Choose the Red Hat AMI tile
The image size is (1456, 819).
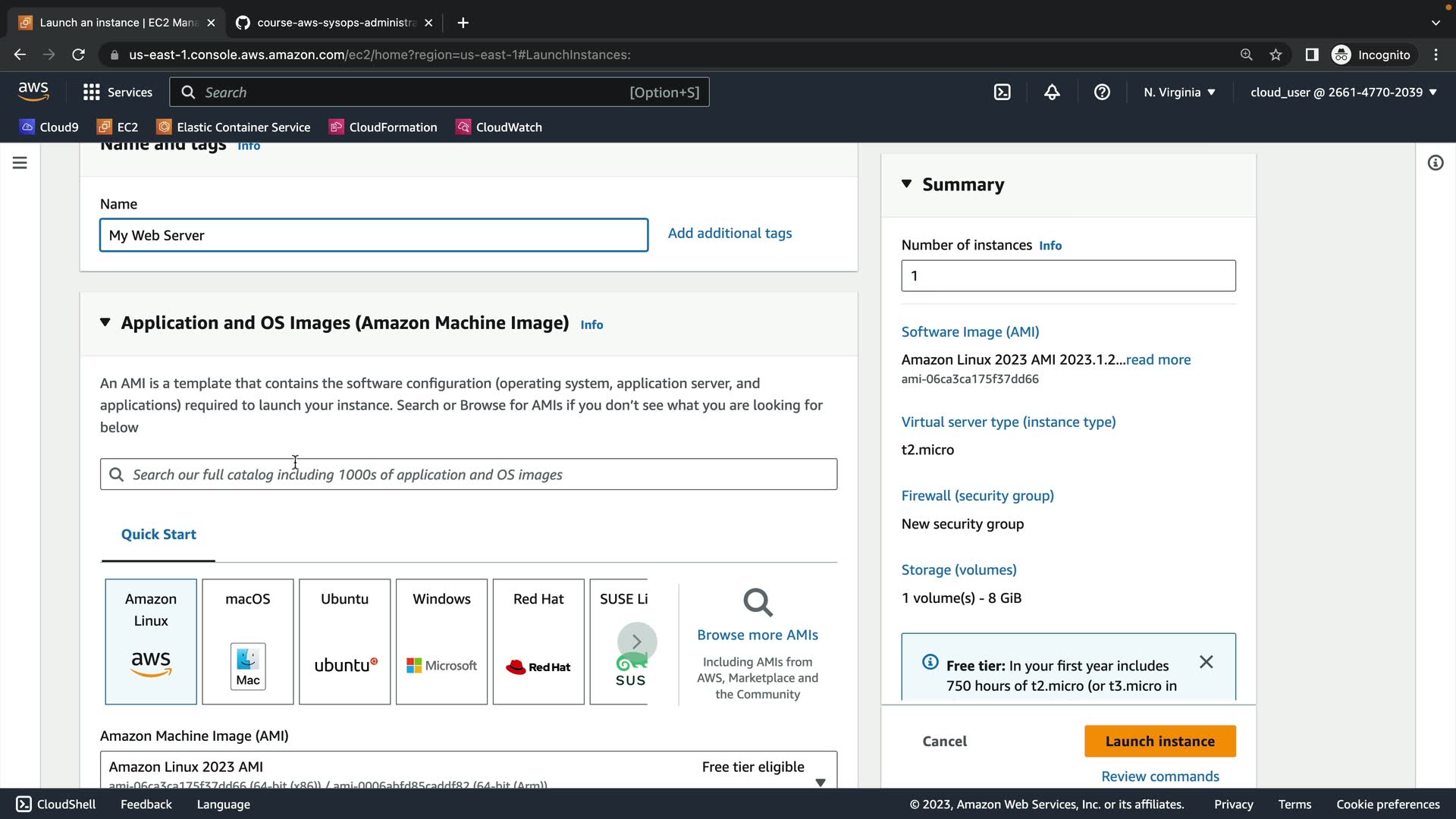[538, 642]
